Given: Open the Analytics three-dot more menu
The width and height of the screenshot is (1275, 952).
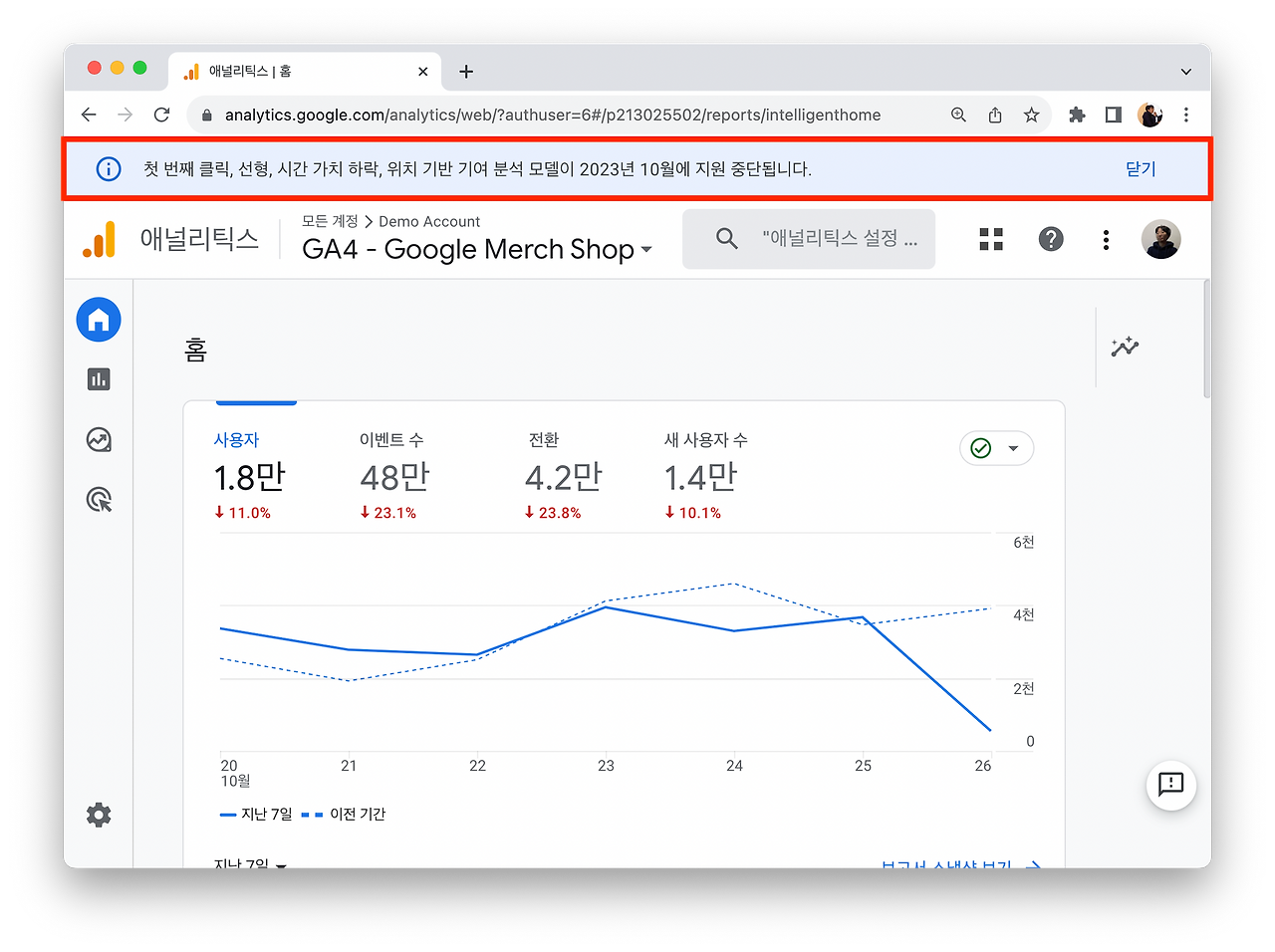Looking at the screenshot, I should pyautogui.click(x=1106, y=239).
